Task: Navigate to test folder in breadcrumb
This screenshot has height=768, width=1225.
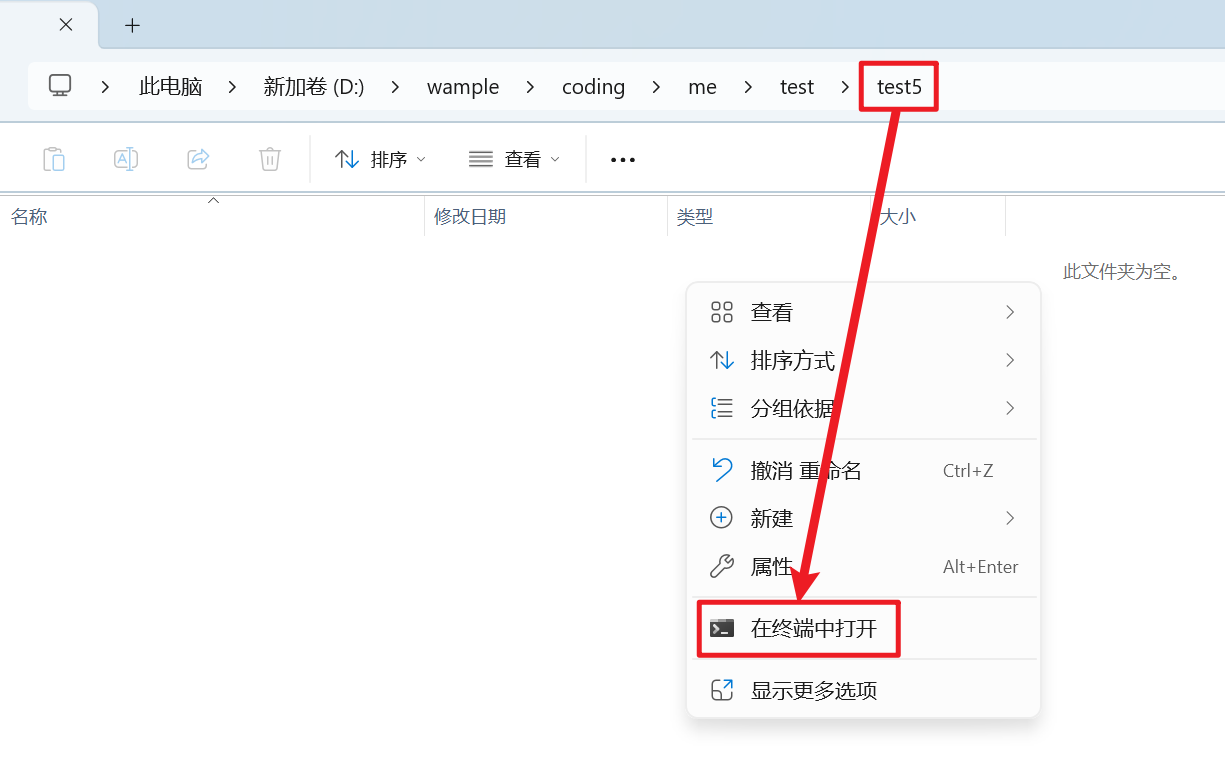Action: [796, 87]
